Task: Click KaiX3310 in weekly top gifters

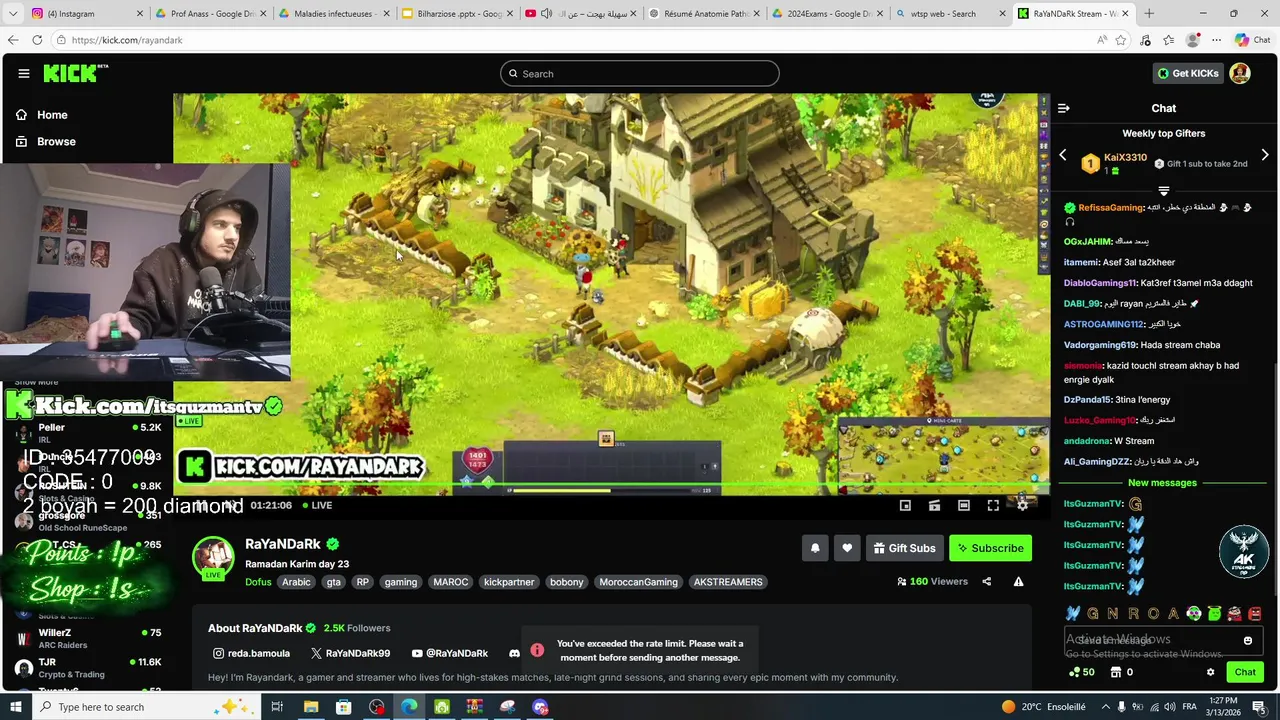Action: coord(1125,157)
